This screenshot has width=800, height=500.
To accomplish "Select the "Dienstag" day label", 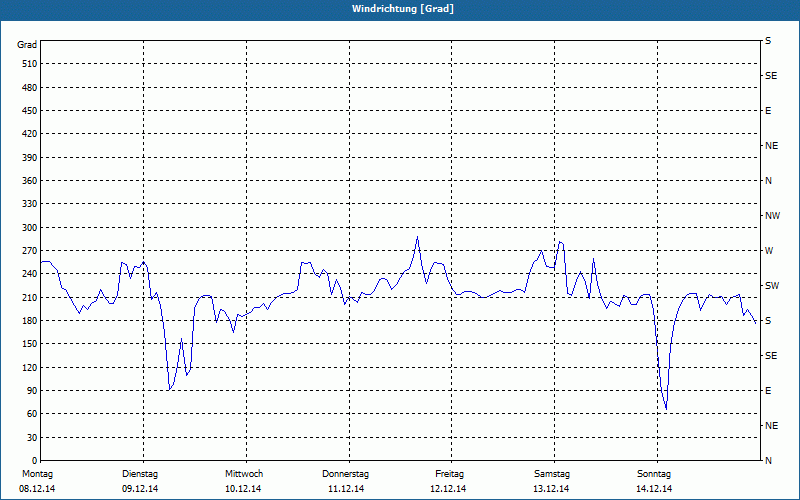I will [140, 474].
